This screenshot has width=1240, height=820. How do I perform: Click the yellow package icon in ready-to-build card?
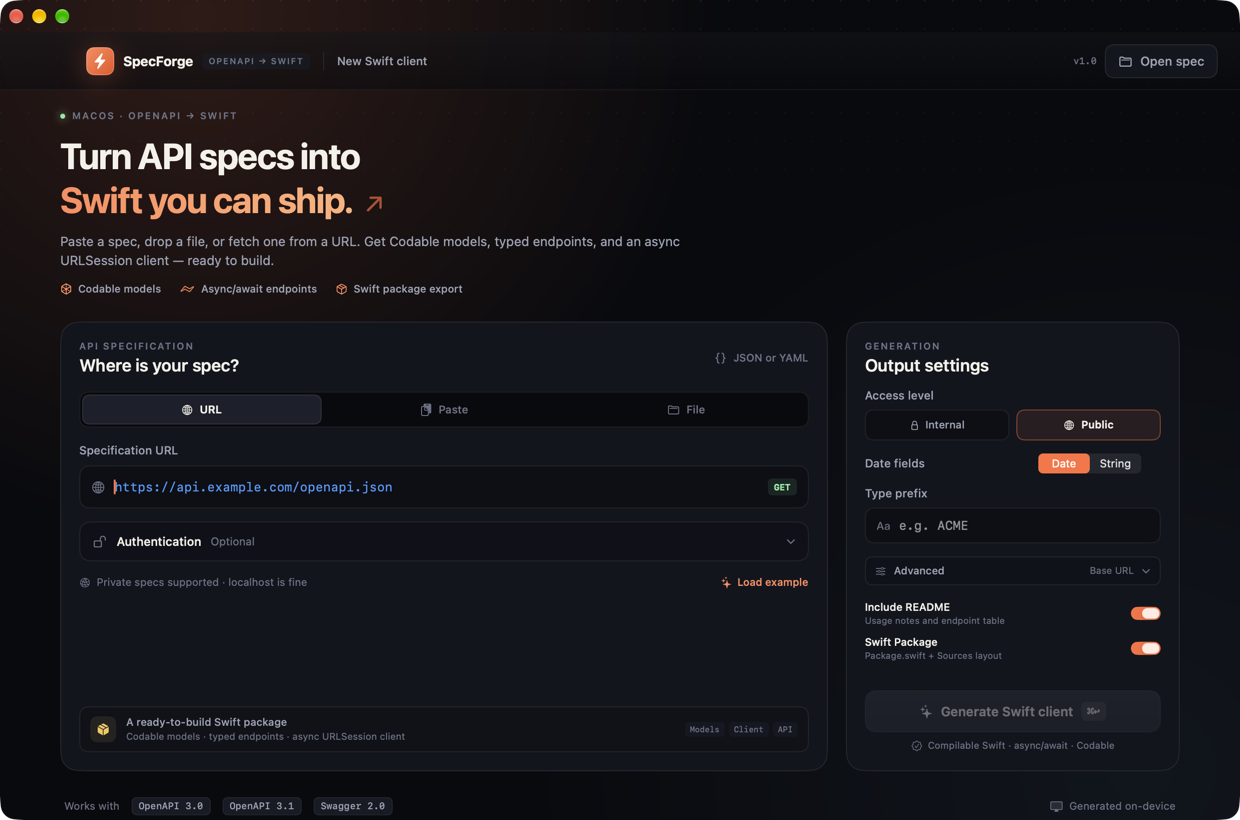pos(103,729)
